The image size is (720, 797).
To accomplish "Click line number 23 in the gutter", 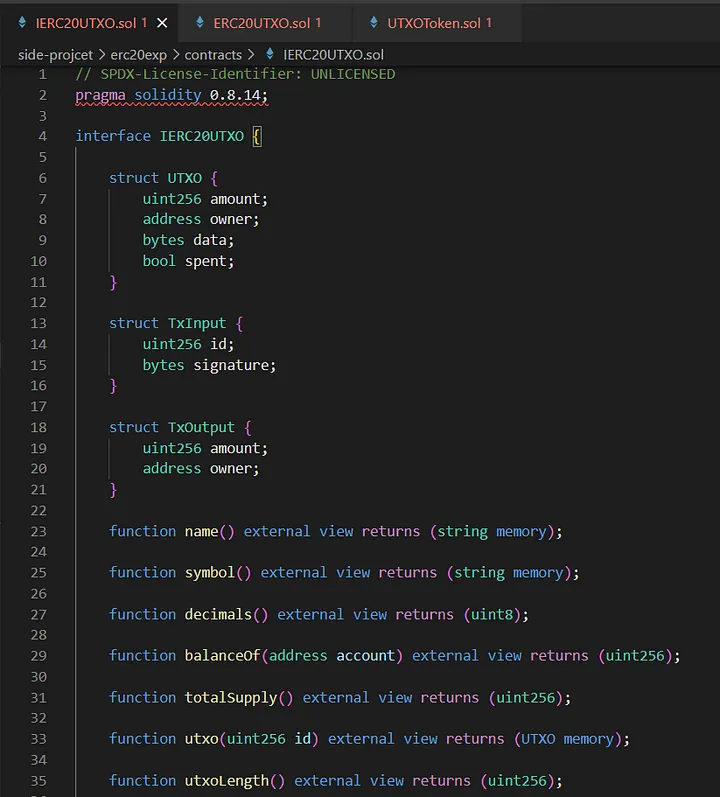I will point(39,531).
